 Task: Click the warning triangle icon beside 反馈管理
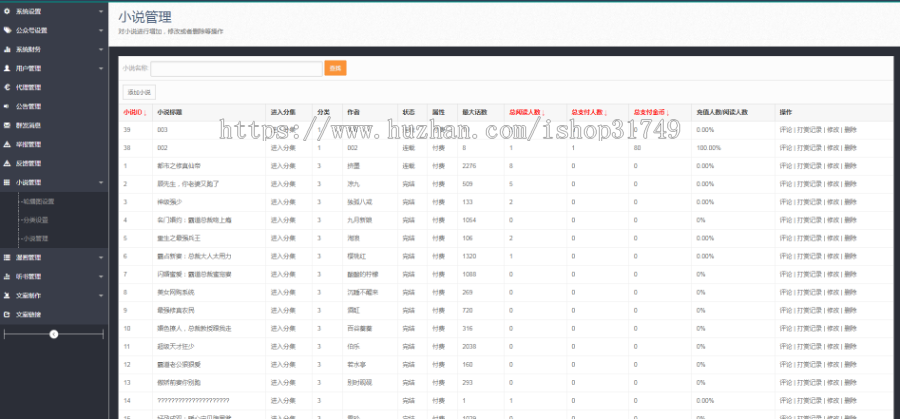(7, 163)
